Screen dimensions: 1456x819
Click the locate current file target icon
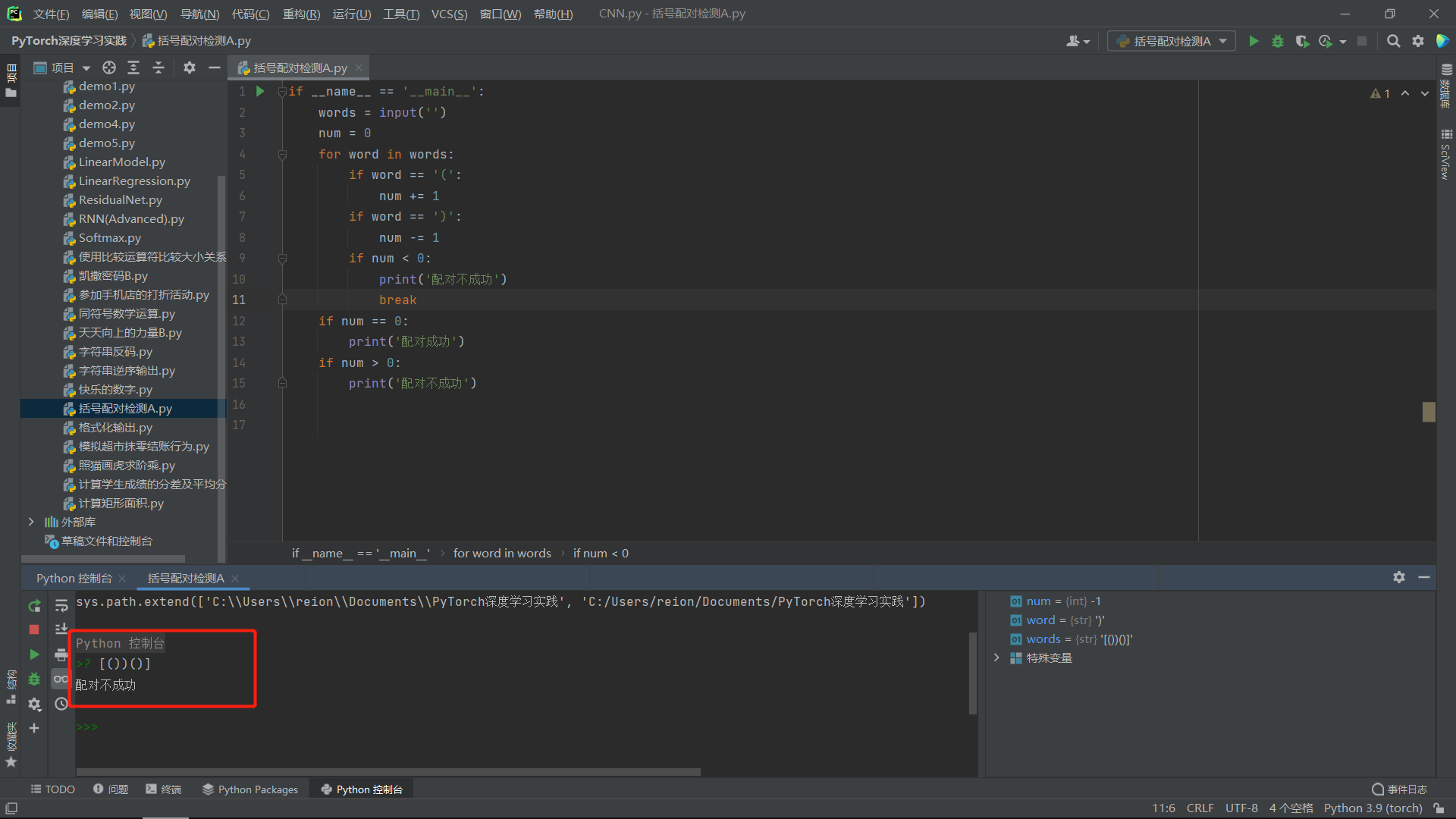pos(109,67)
